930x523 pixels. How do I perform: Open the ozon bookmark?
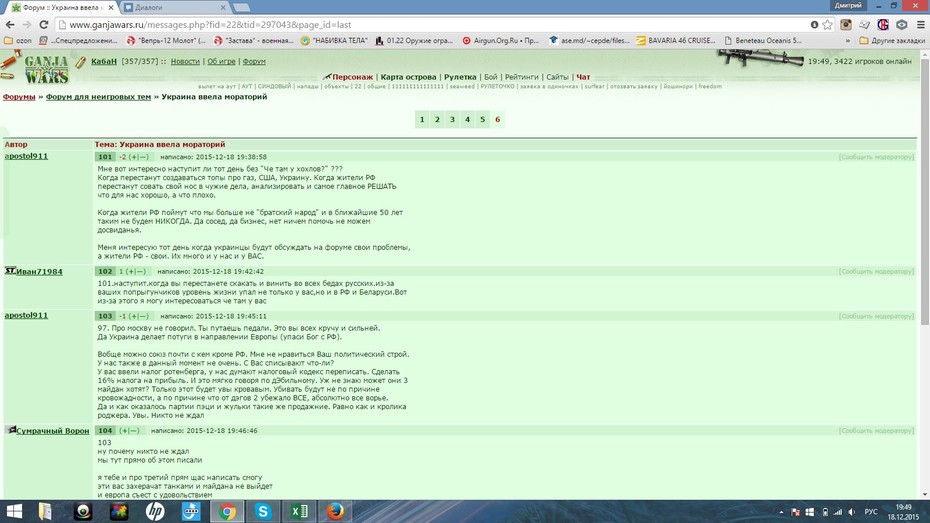tap(18, 40)
